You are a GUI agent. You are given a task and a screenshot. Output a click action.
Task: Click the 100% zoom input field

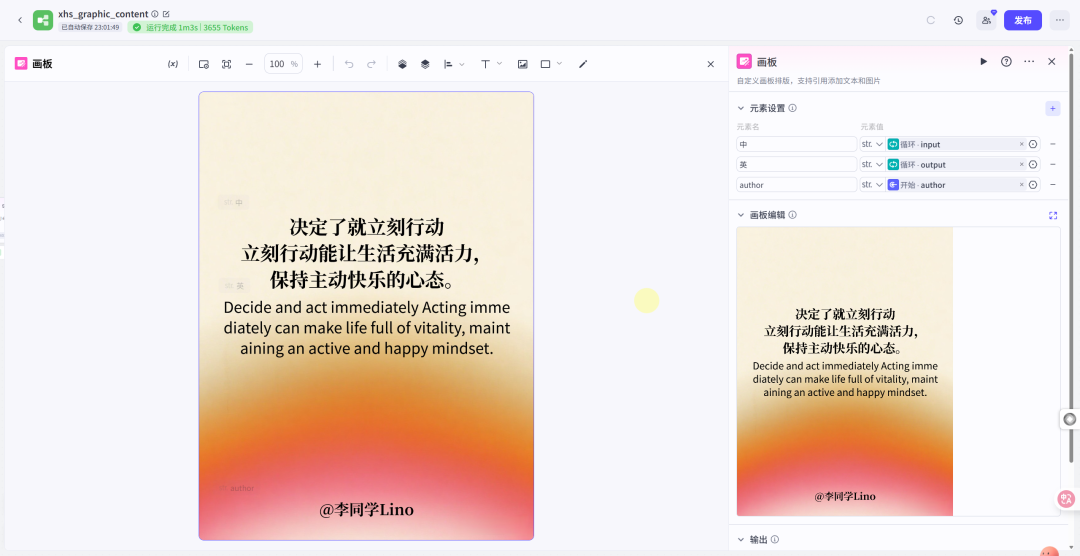283,64
